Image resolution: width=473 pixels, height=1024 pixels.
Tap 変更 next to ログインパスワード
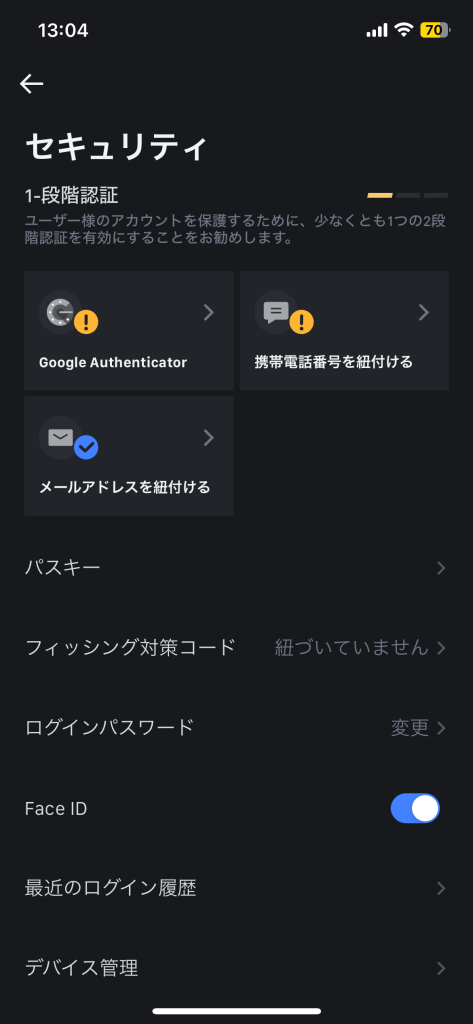(410, 728)
